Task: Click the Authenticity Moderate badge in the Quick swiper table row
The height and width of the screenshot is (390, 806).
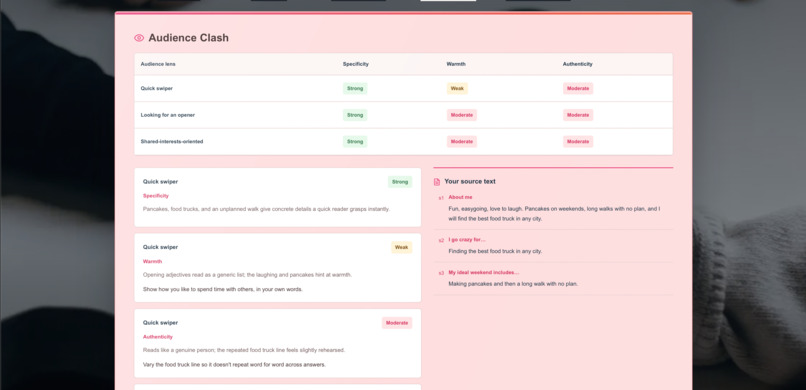Action: [578, 88]
